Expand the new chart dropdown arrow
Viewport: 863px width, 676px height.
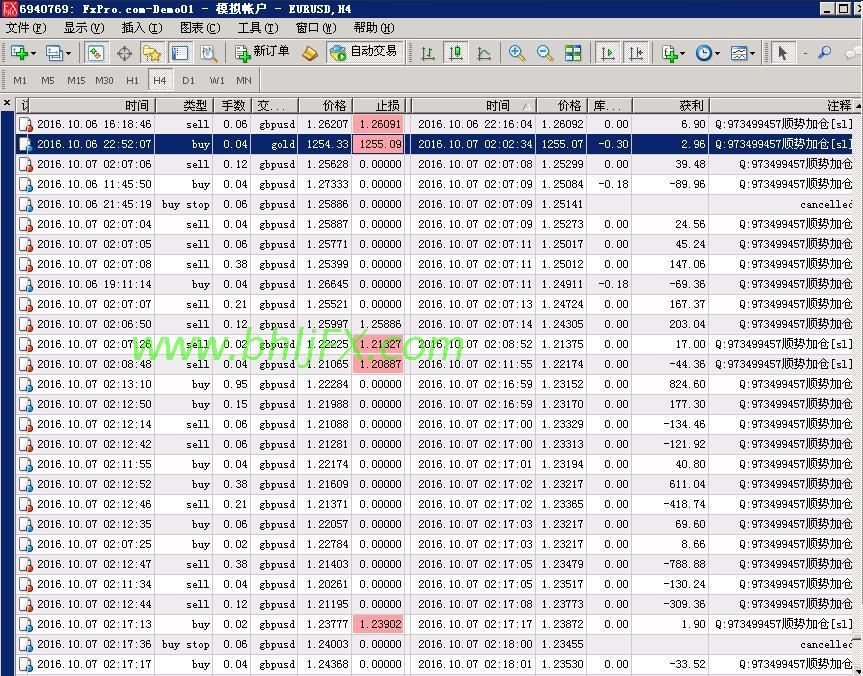click(34, 53)
